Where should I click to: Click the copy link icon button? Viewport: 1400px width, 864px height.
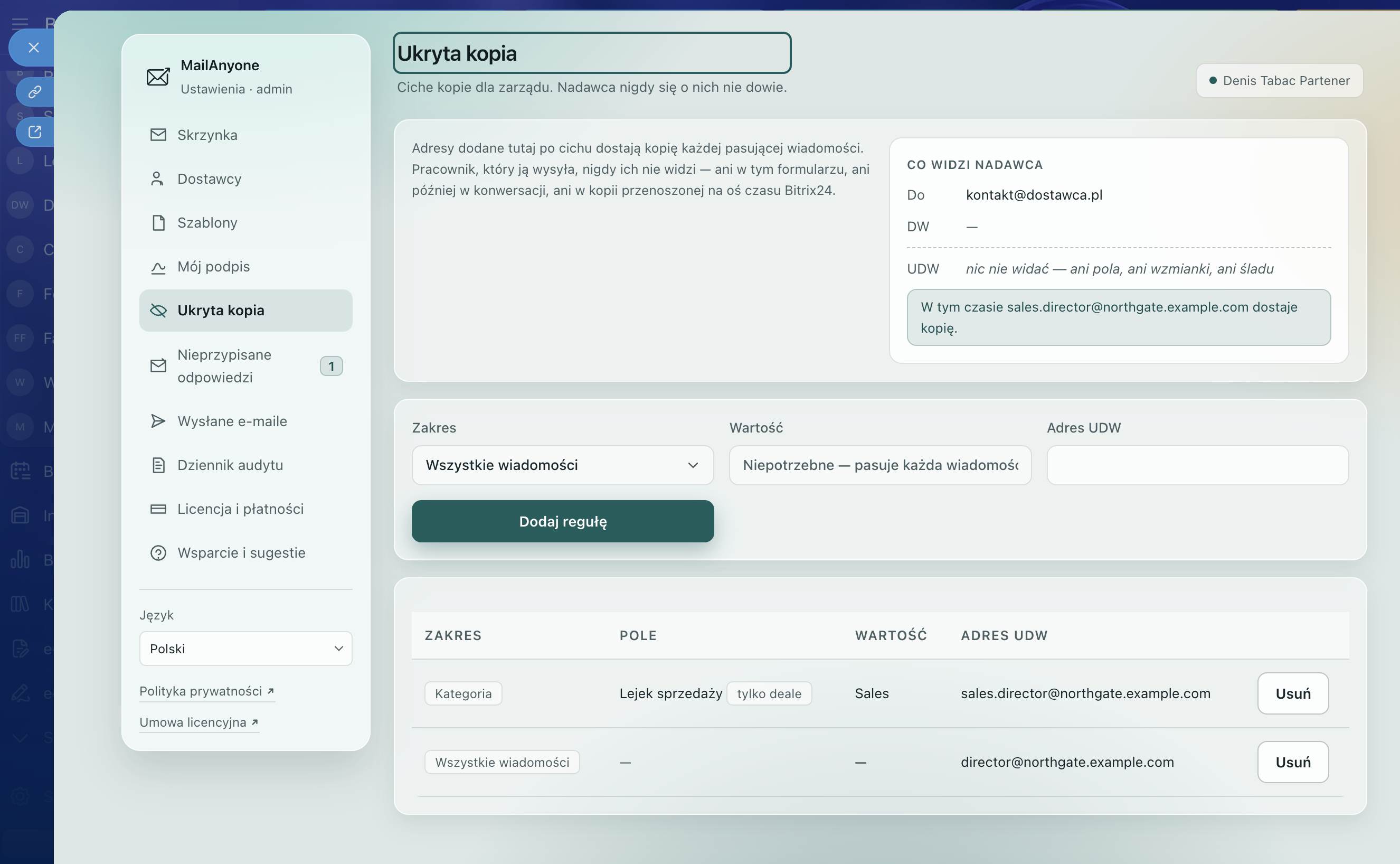pyautogui.click(x=35, y=91)
